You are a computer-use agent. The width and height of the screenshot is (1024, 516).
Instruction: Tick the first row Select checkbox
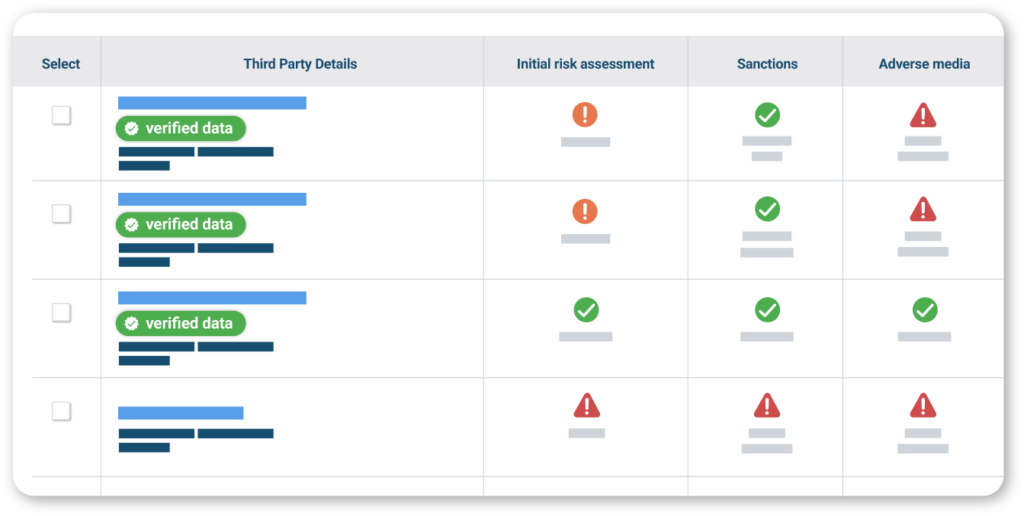click(61, 115)
